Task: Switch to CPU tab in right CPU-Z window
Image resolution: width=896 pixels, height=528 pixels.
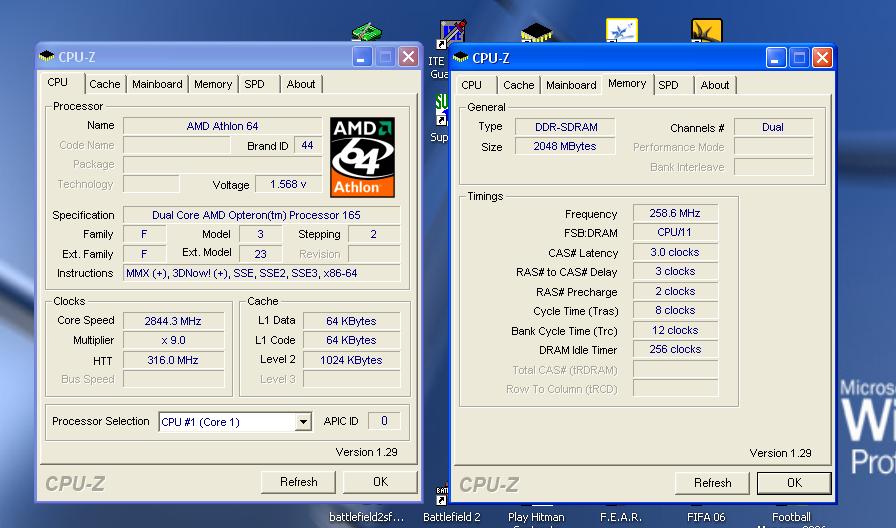Action: coord(471,85)
